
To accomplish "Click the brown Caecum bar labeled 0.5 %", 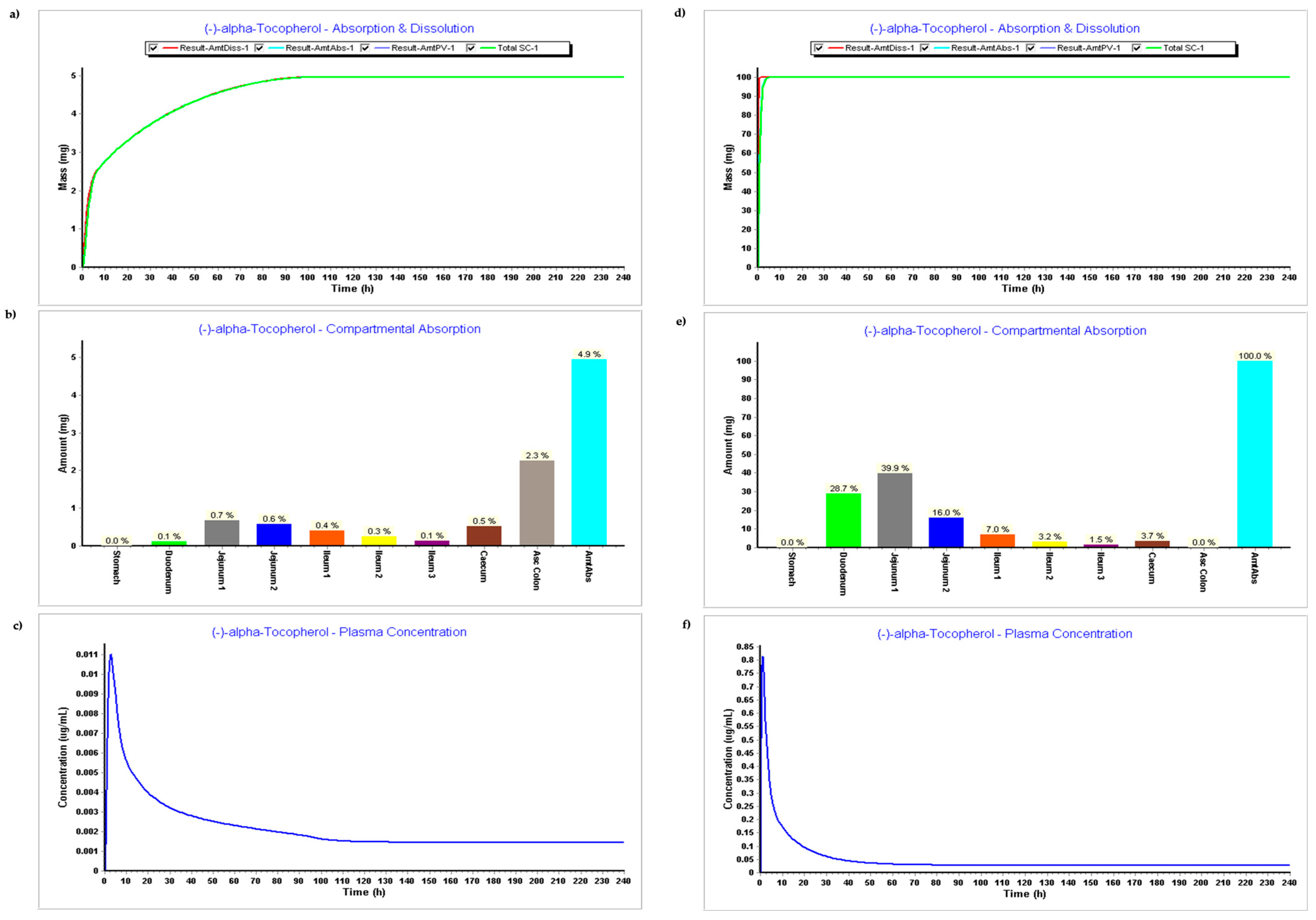I will pyautogui.click(x=484, y=535).
